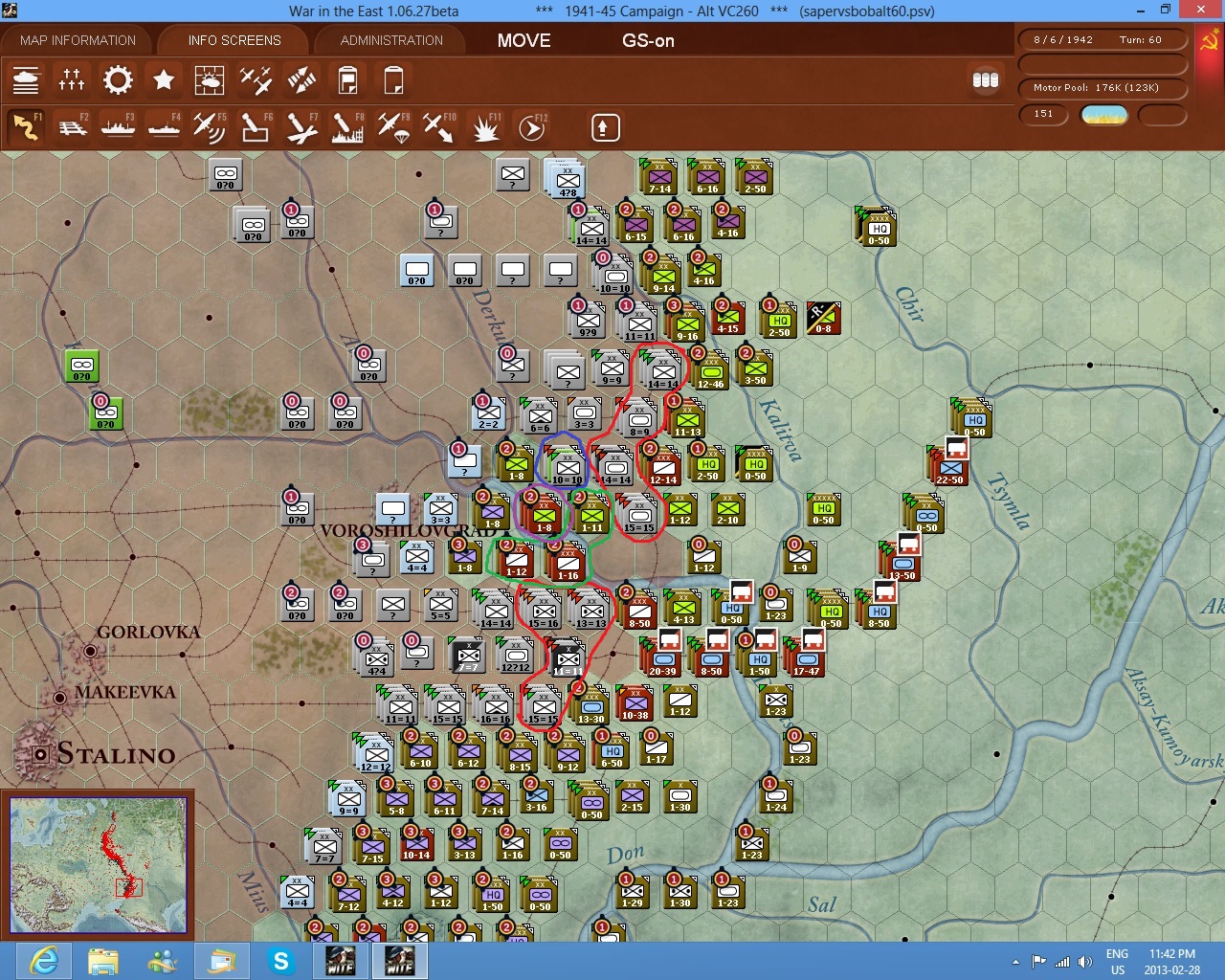Viewport: 1225px width, 980px height.
Task: Toggle the star icon in top toolbar
Action: (164, 80)
